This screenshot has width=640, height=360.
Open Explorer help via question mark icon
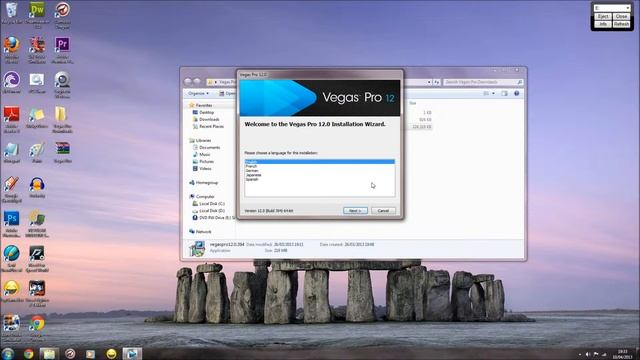tap(516, 93)
